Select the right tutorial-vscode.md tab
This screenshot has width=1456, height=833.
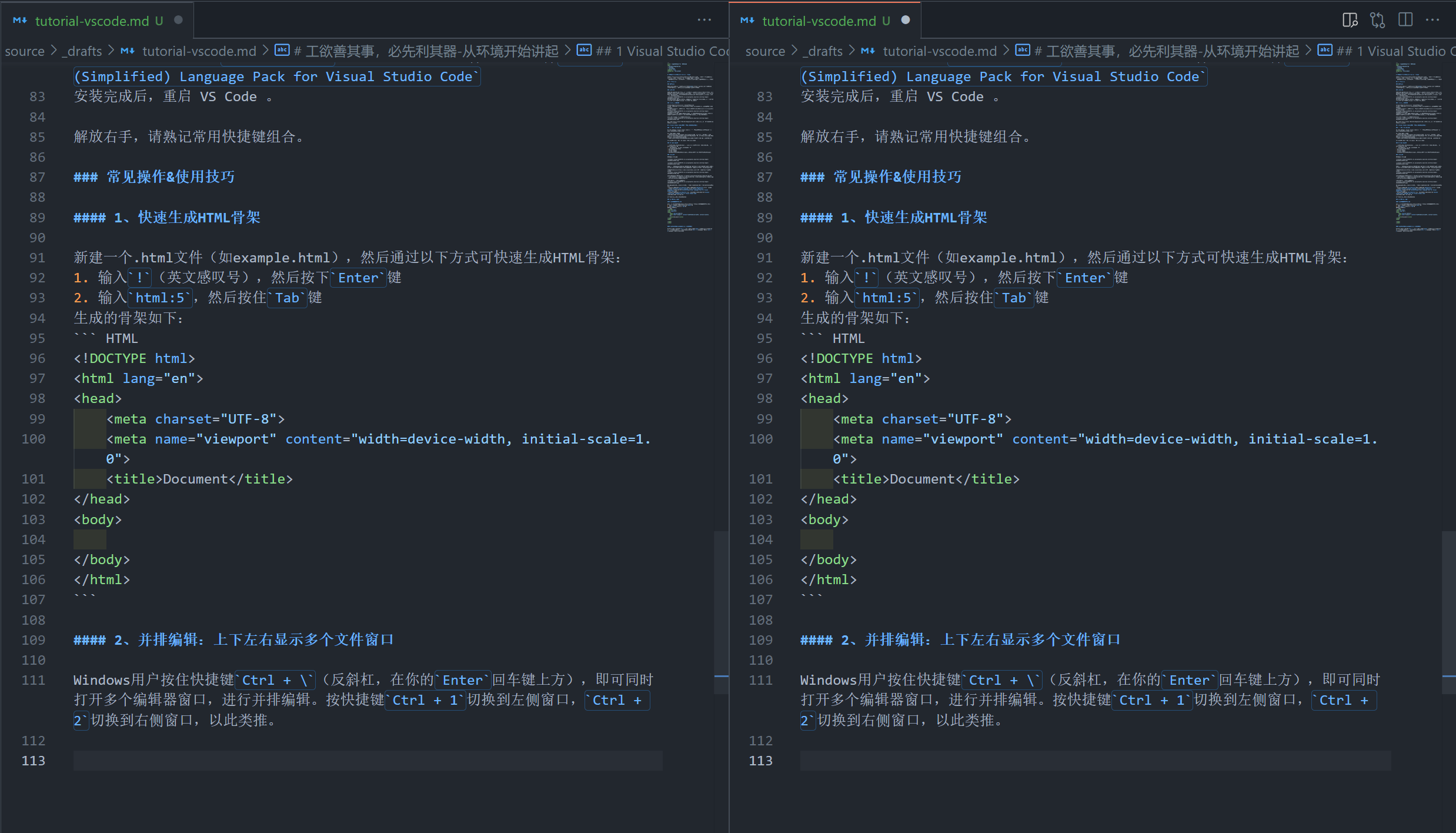[819, 21]
